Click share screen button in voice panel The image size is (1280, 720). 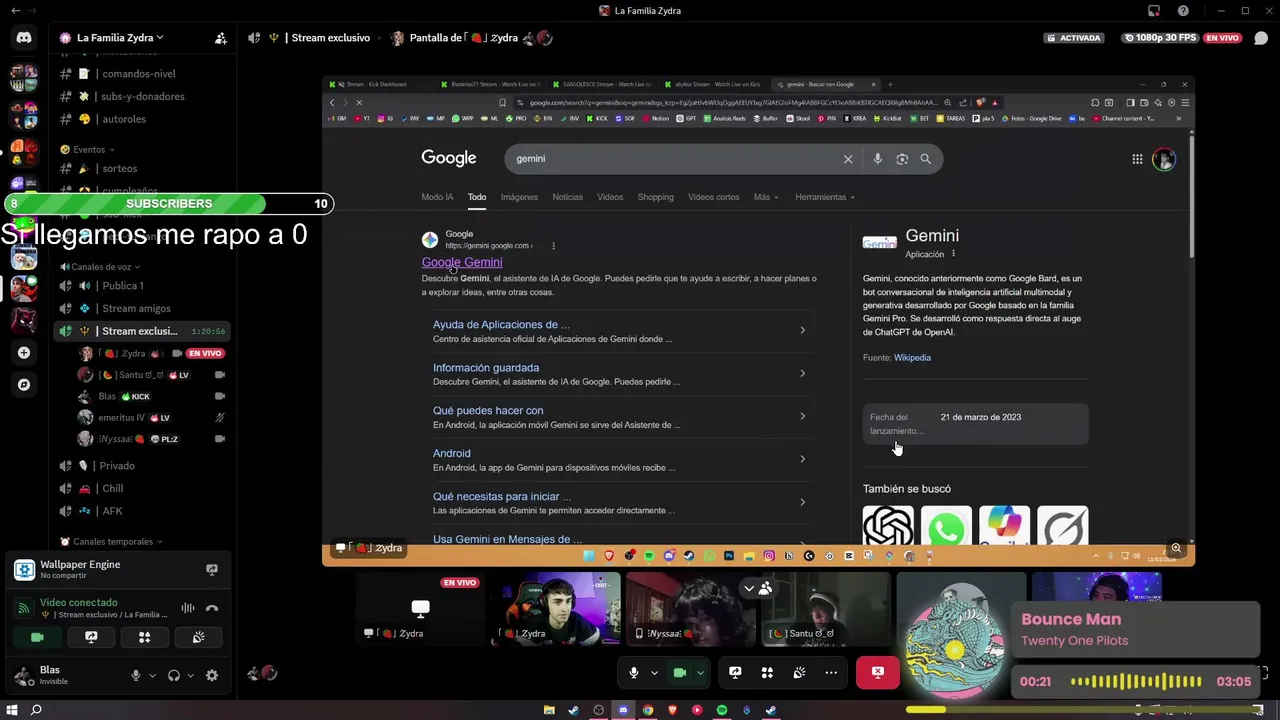click(91, 637)
